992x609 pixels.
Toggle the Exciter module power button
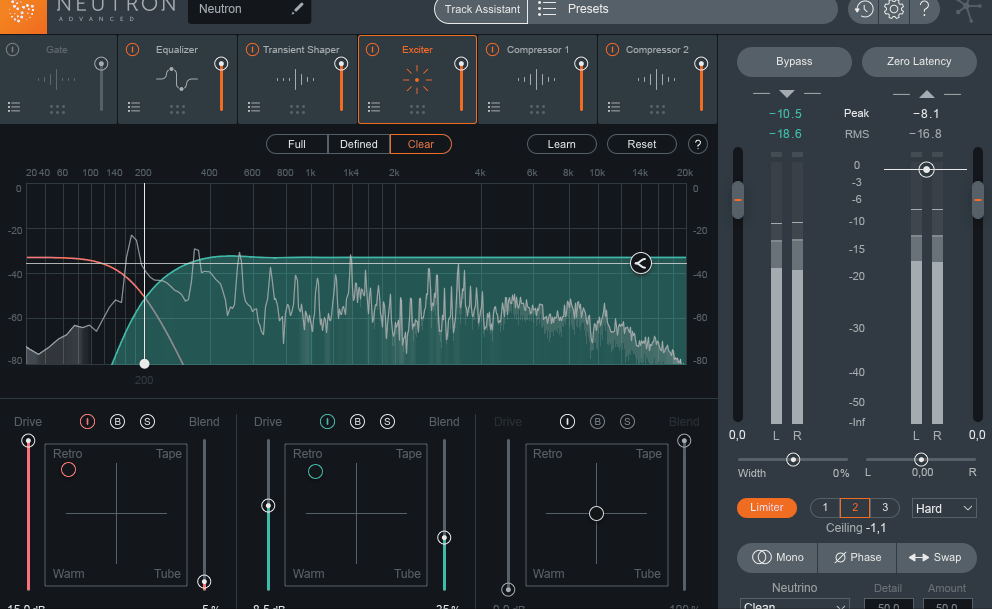372,49
